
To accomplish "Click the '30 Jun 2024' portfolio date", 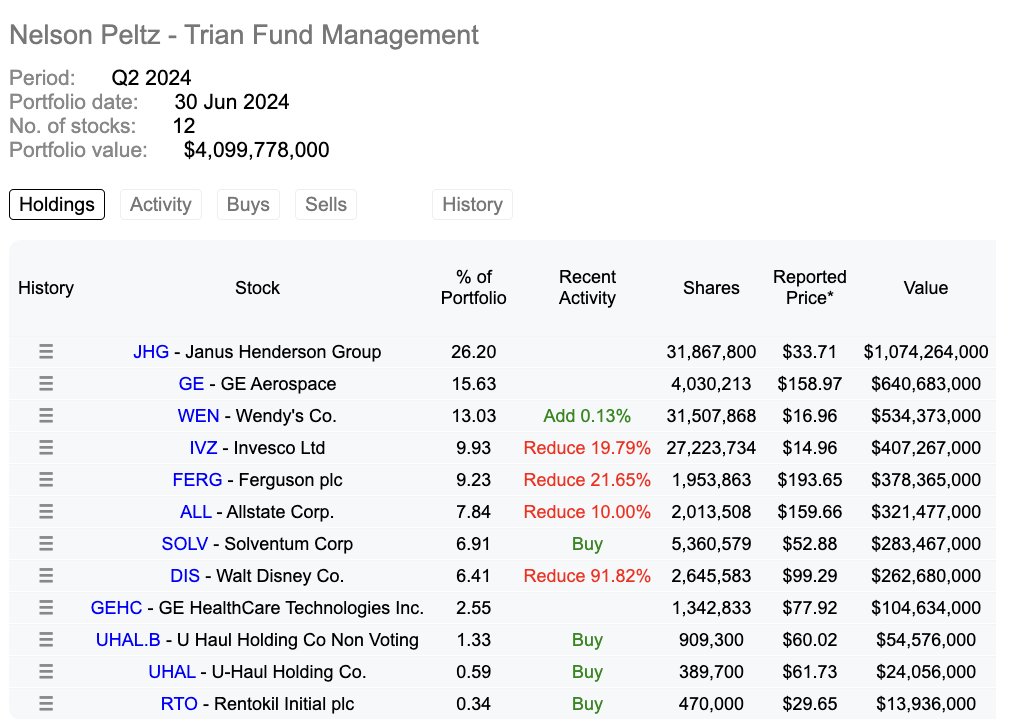I will click(x=232, y=102).
